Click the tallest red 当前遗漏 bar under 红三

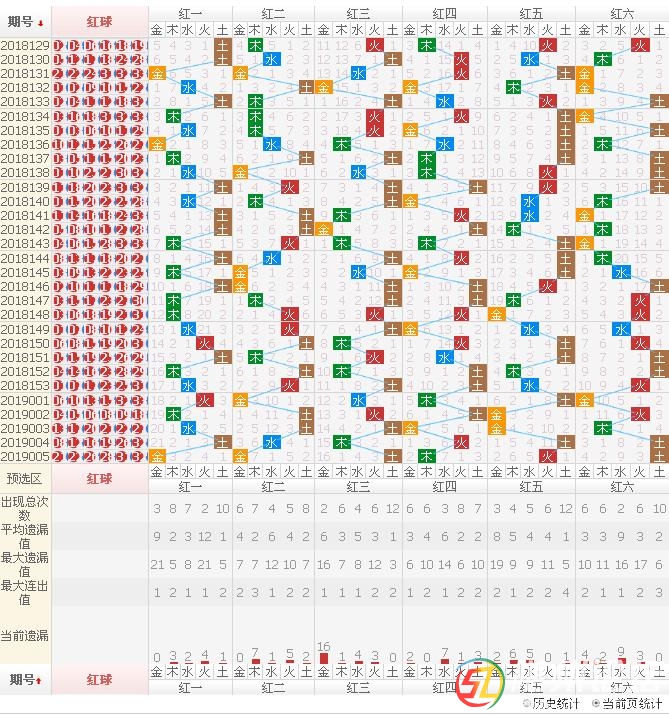tap(323, 658)
